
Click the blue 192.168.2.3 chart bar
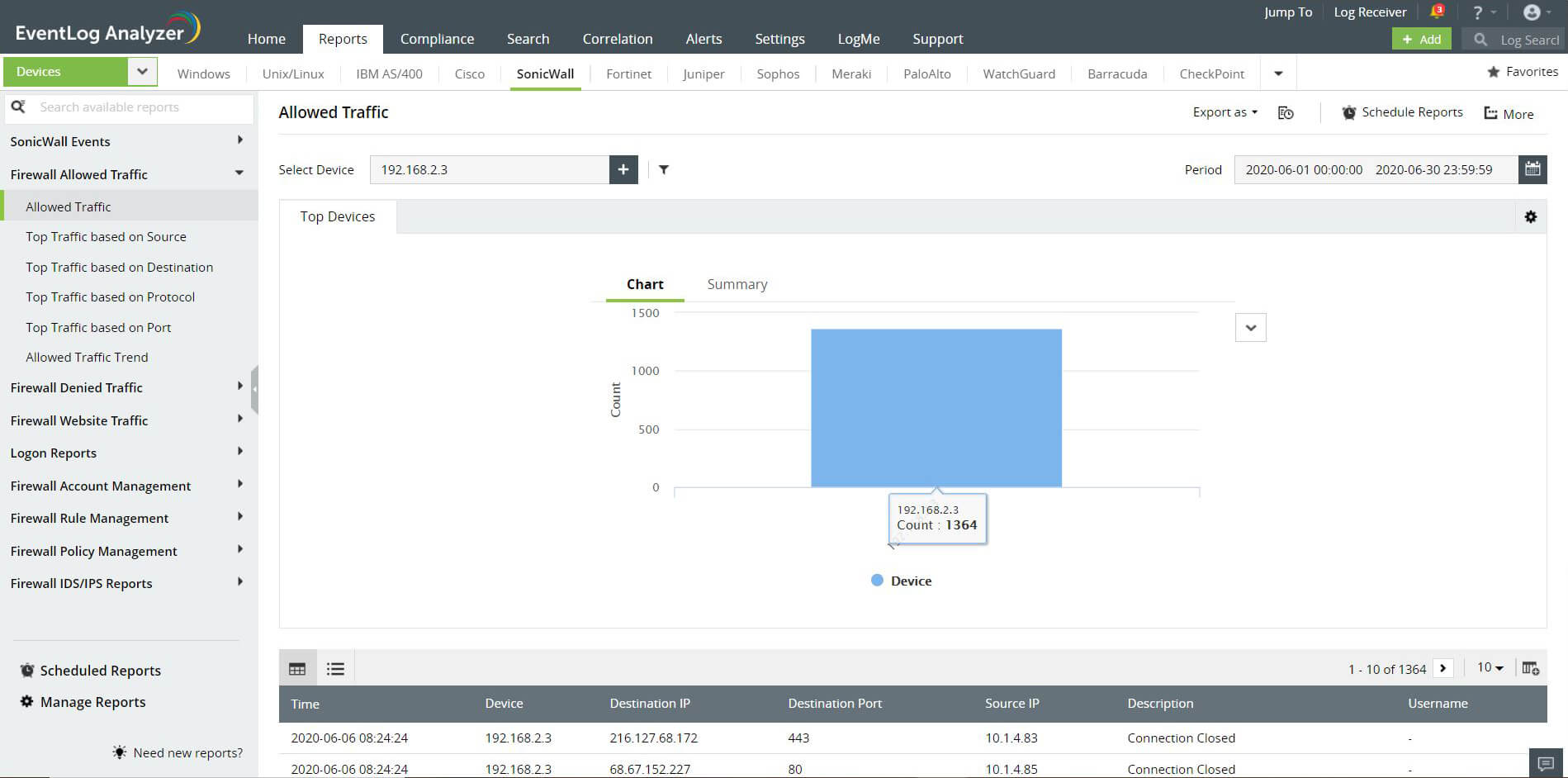pyautogui.click(x=936, y=408)
